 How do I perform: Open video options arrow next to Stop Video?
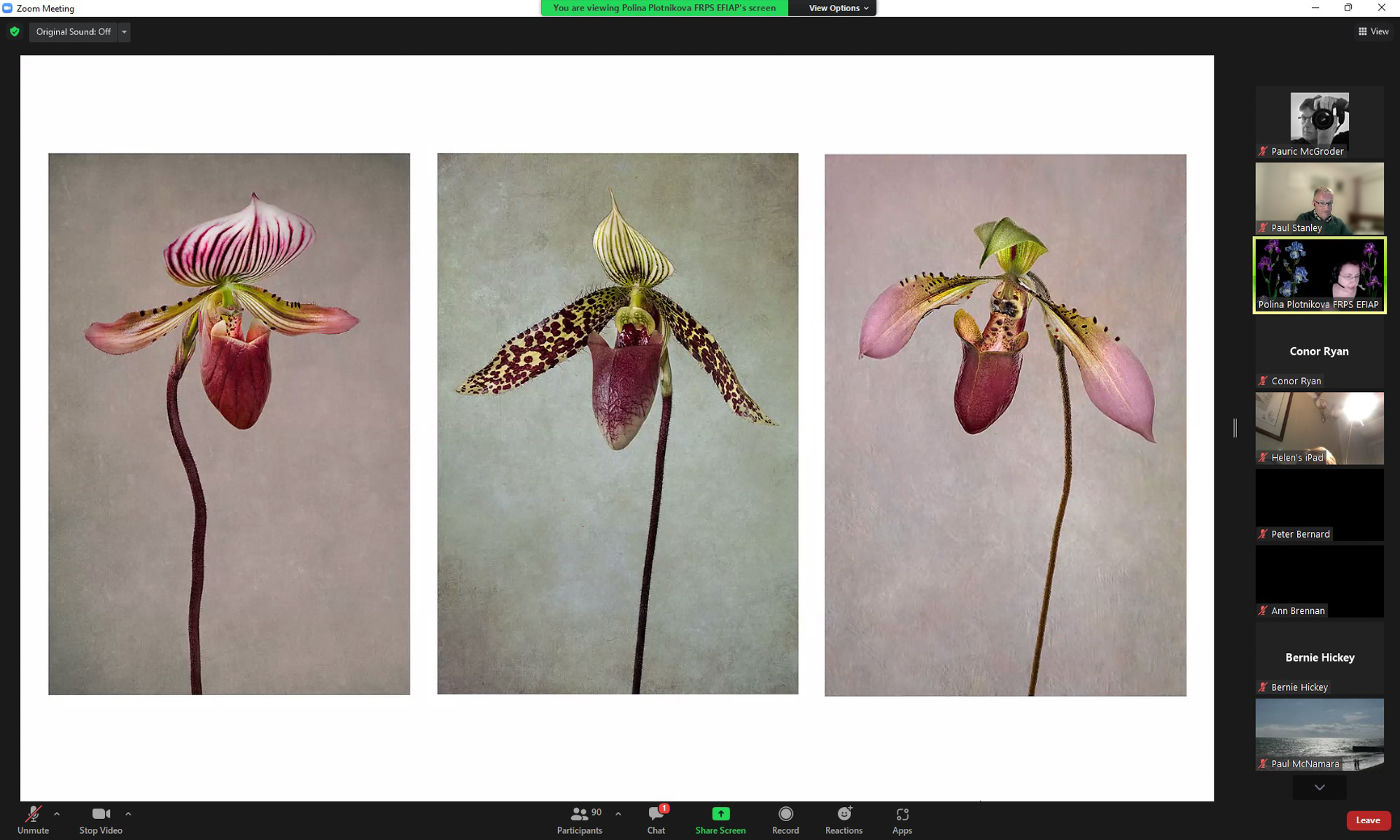[x=128, y=814]
